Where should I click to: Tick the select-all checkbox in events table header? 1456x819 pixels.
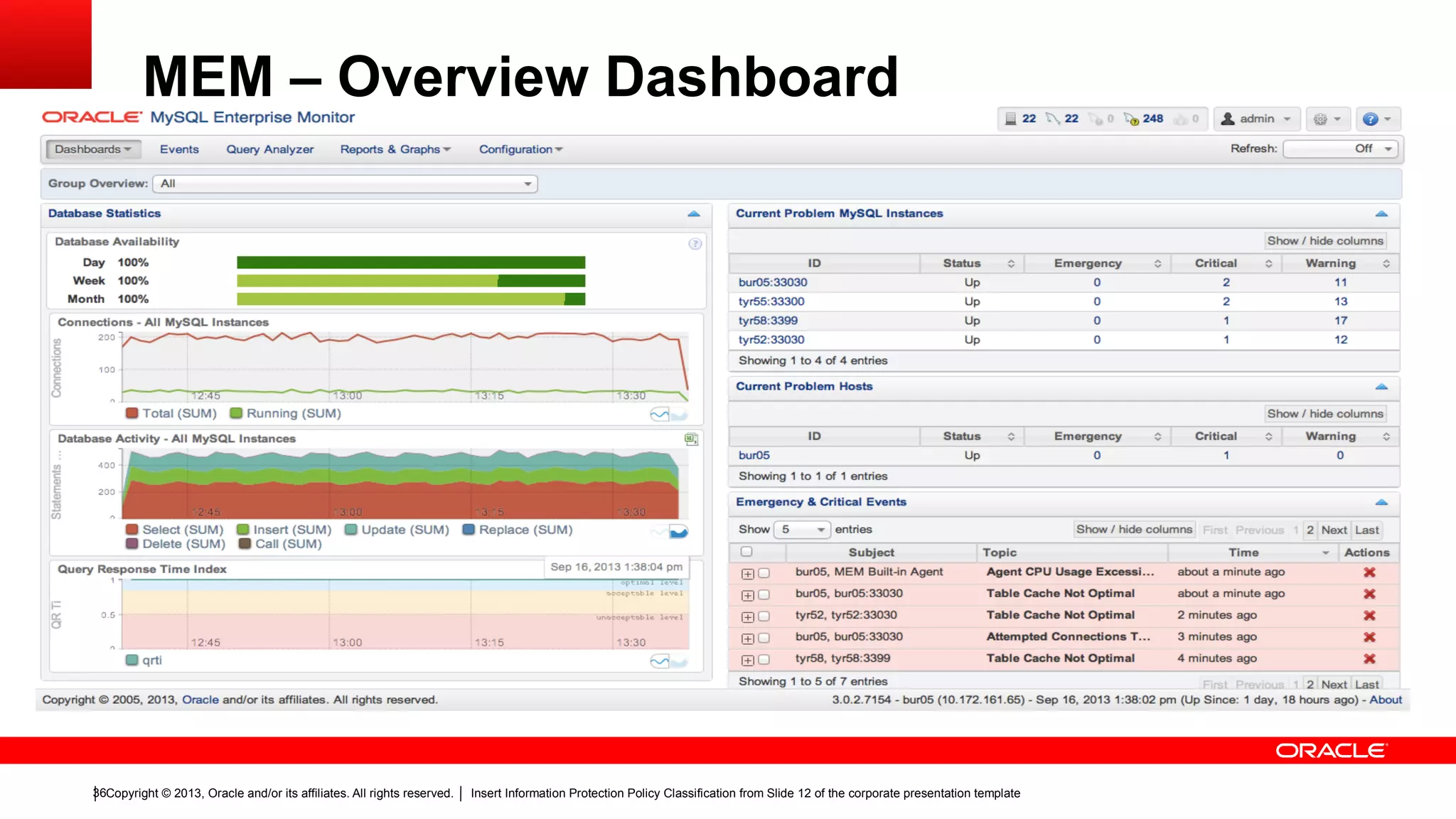pos(746,552)
